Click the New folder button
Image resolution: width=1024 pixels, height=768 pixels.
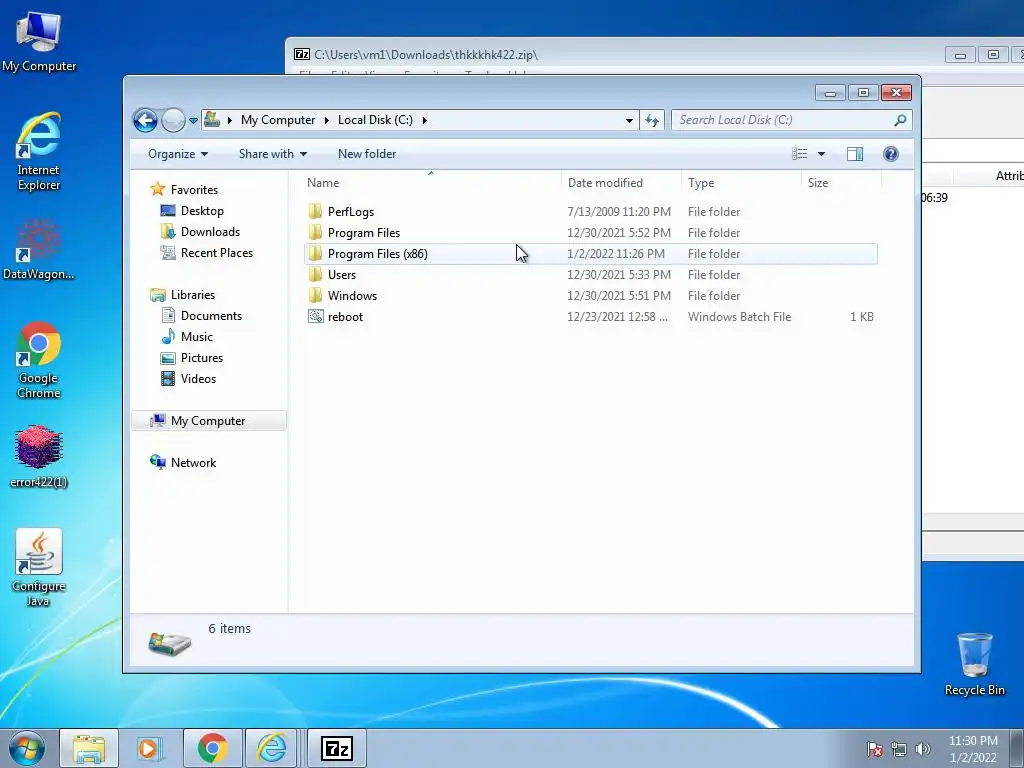[367, 154]
